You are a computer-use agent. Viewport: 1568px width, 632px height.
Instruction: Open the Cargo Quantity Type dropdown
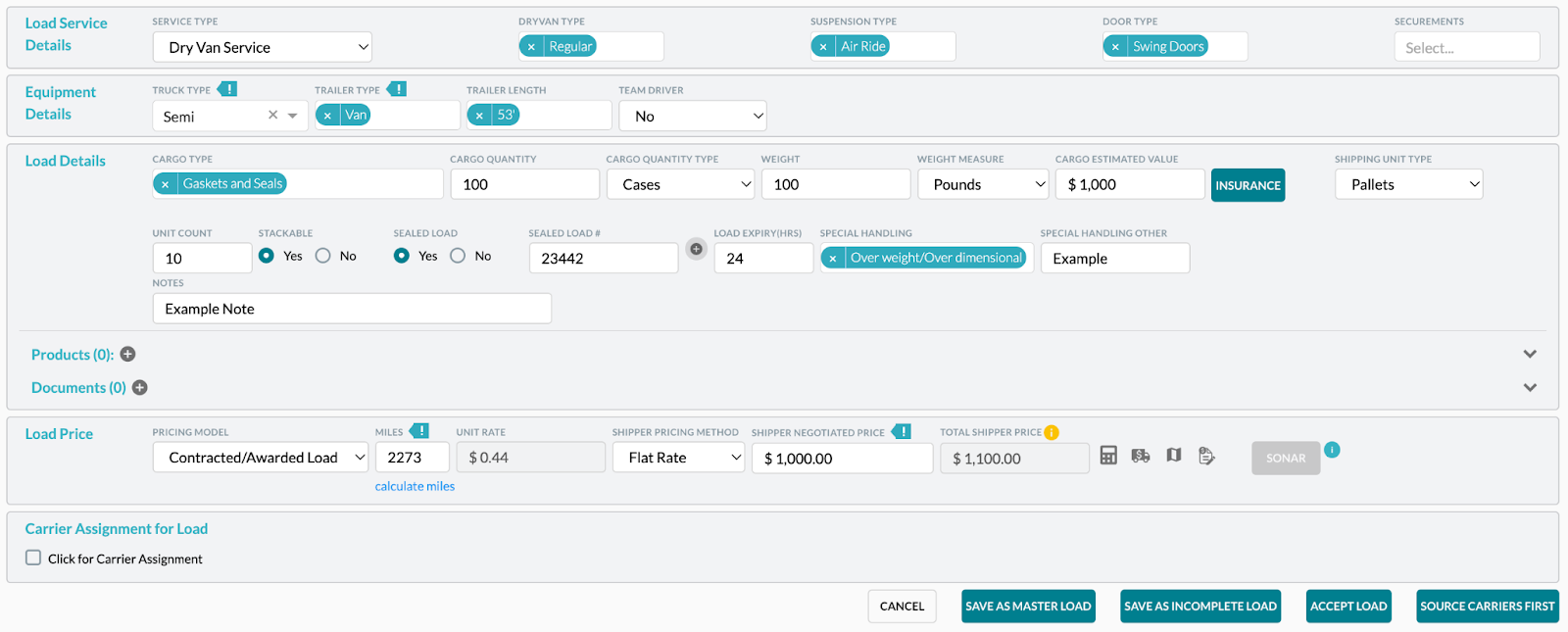coord(681,184)
